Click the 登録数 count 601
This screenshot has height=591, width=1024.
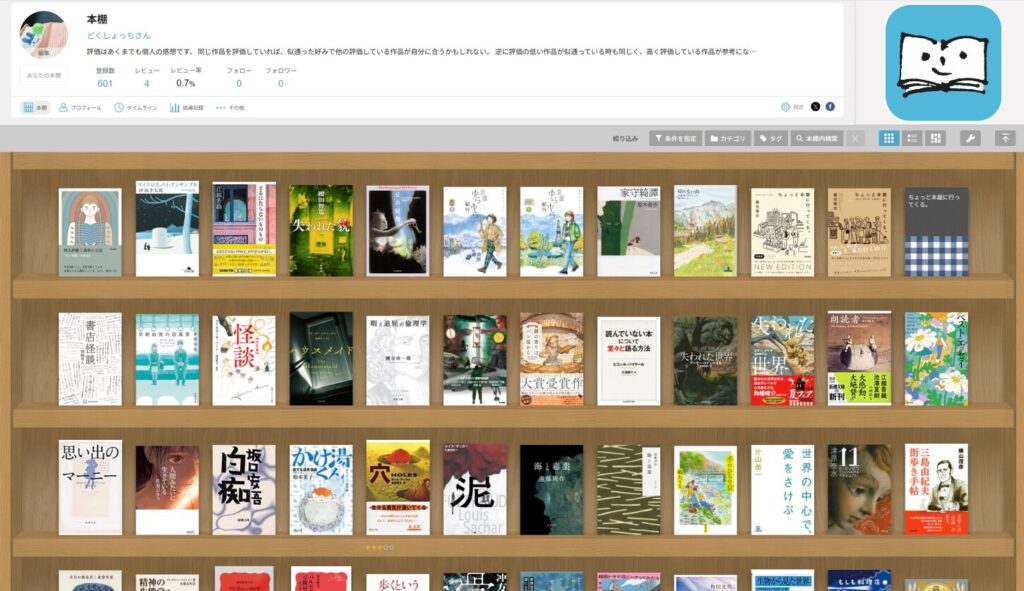pos(105,84)
